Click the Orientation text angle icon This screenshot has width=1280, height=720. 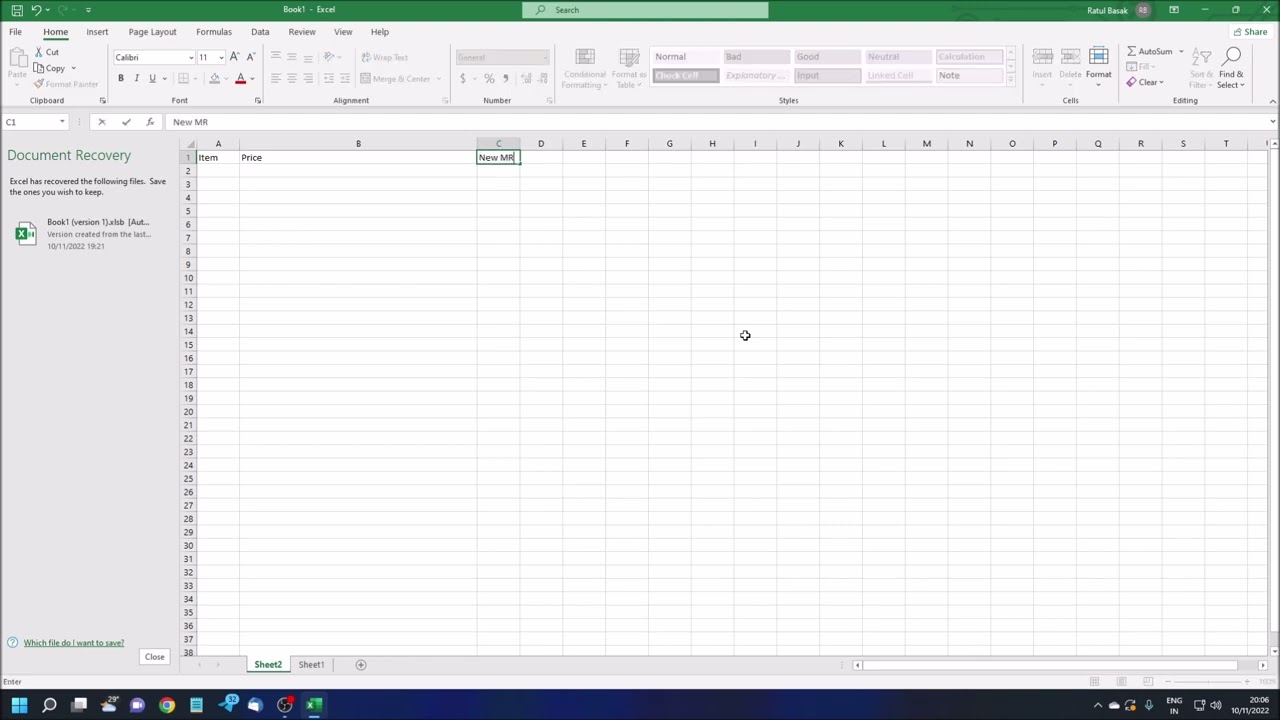pyautogui.click(x=330, y=57)
